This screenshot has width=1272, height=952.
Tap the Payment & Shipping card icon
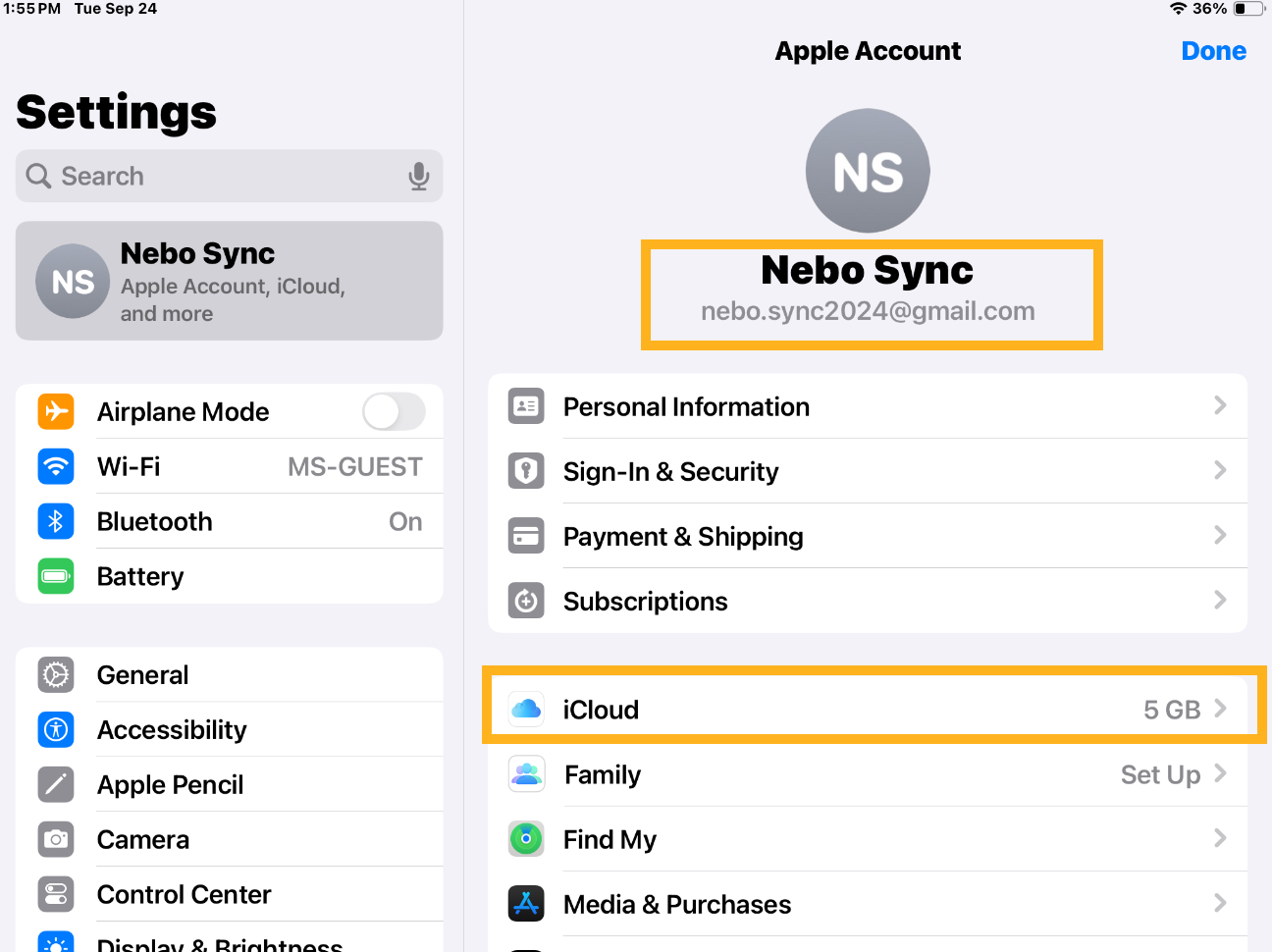pyautogui.click(x=526, y=536)
